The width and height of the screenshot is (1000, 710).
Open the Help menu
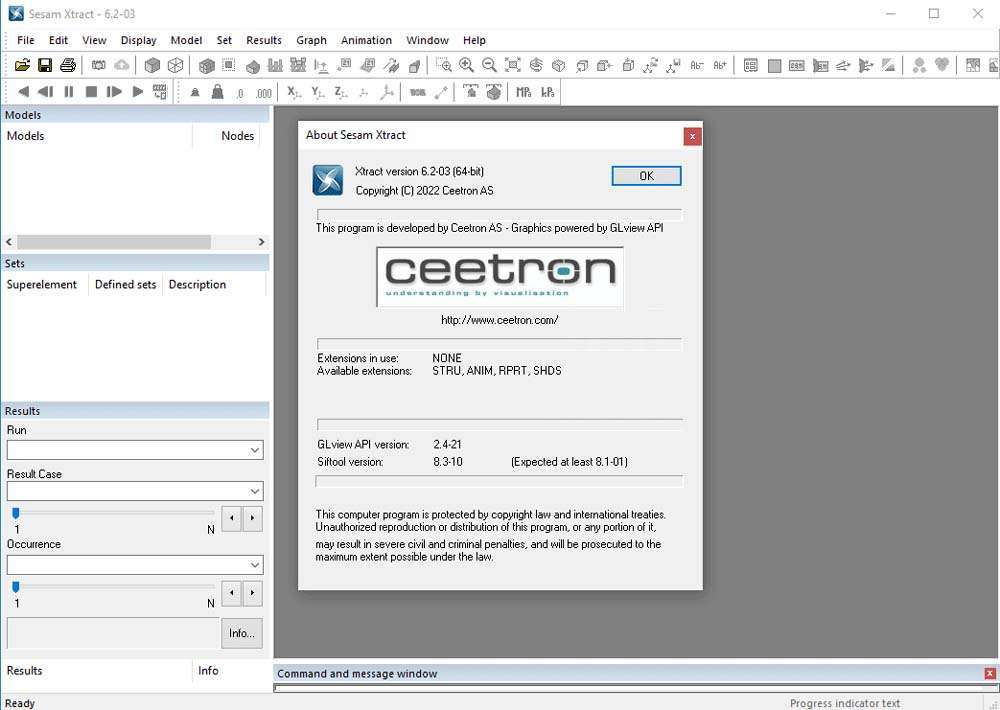[x=474, y=40]
